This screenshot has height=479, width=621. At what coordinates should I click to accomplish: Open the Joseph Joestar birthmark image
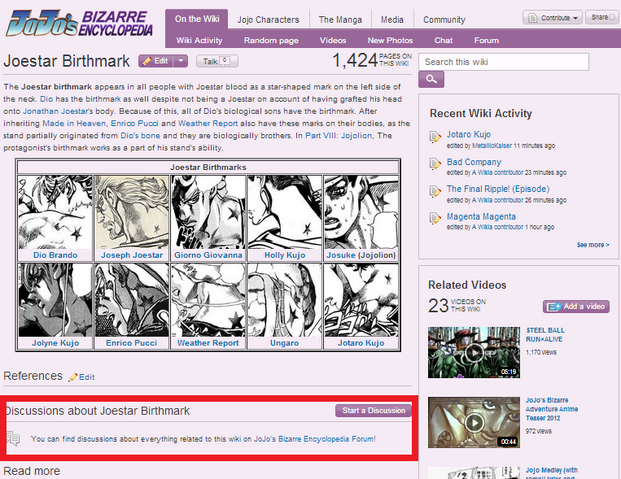coord(132,213)
